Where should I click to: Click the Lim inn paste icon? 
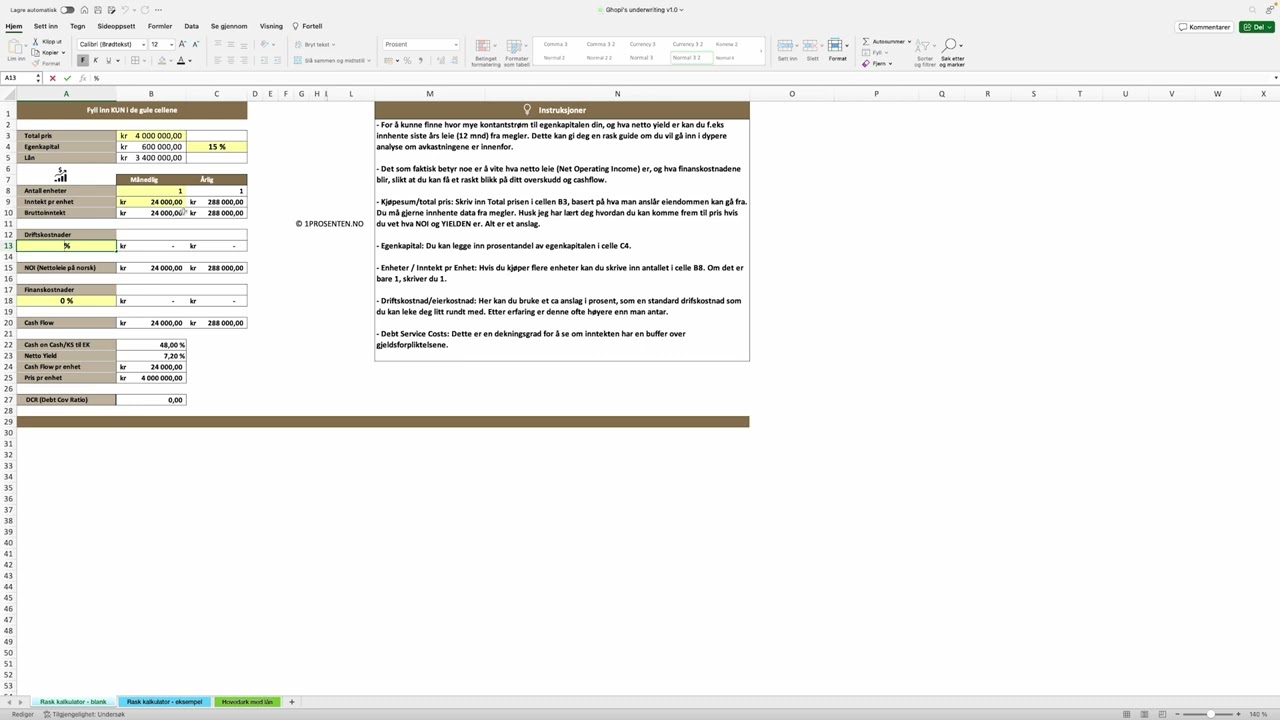16,47
